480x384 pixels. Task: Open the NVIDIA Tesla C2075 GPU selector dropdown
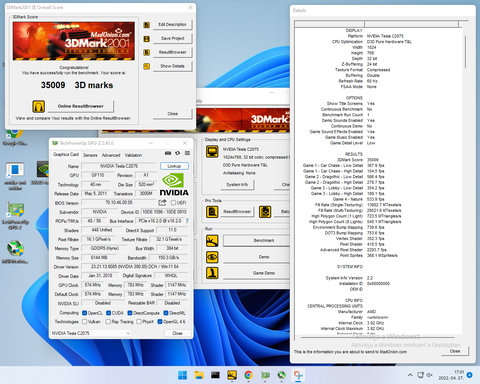[x=91, y=333]
